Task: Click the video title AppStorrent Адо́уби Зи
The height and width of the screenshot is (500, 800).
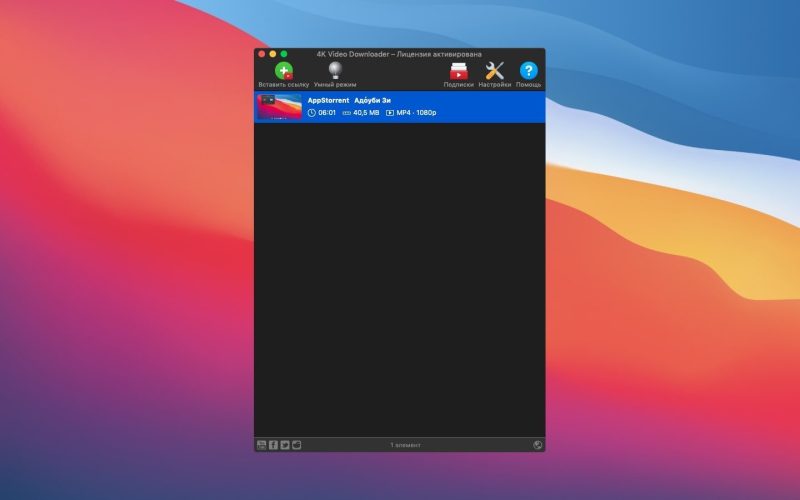Action: tap(349, 101)
